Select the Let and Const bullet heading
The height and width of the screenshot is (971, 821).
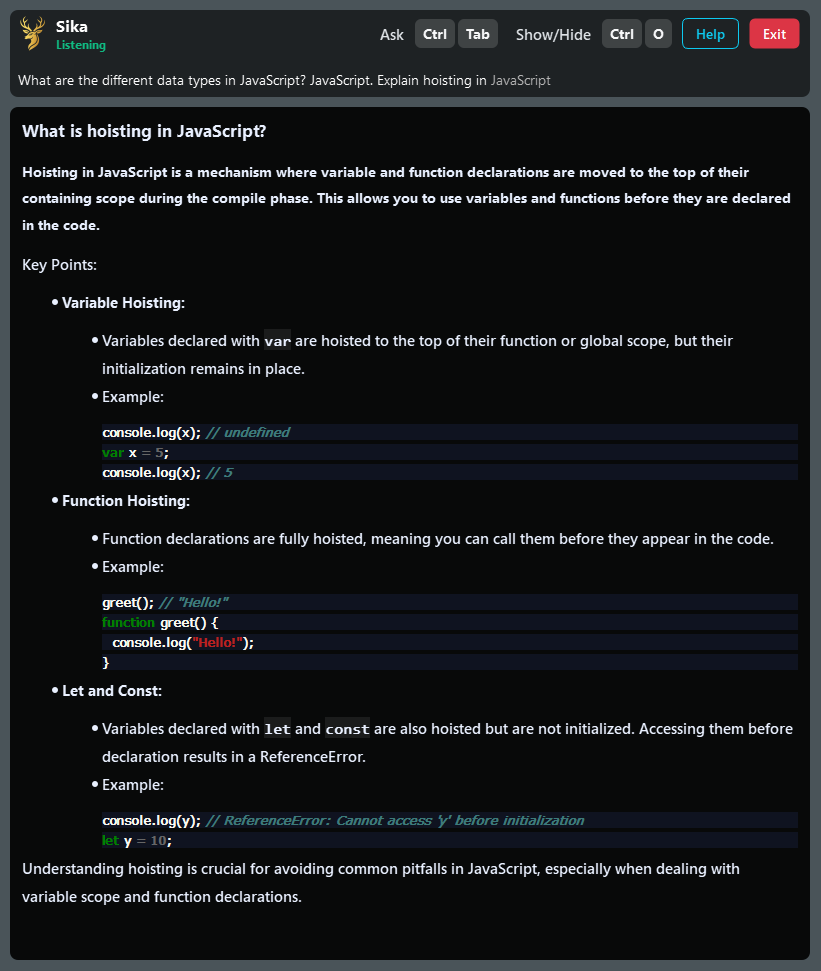point(112,691)
